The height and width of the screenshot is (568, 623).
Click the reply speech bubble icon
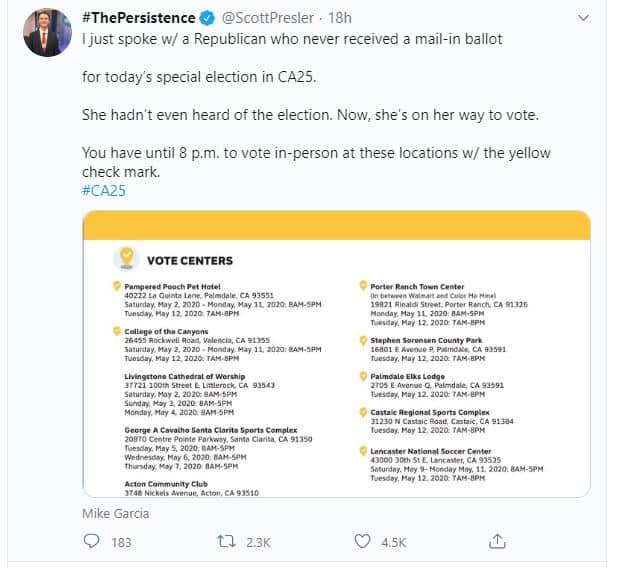click(92, 542)
